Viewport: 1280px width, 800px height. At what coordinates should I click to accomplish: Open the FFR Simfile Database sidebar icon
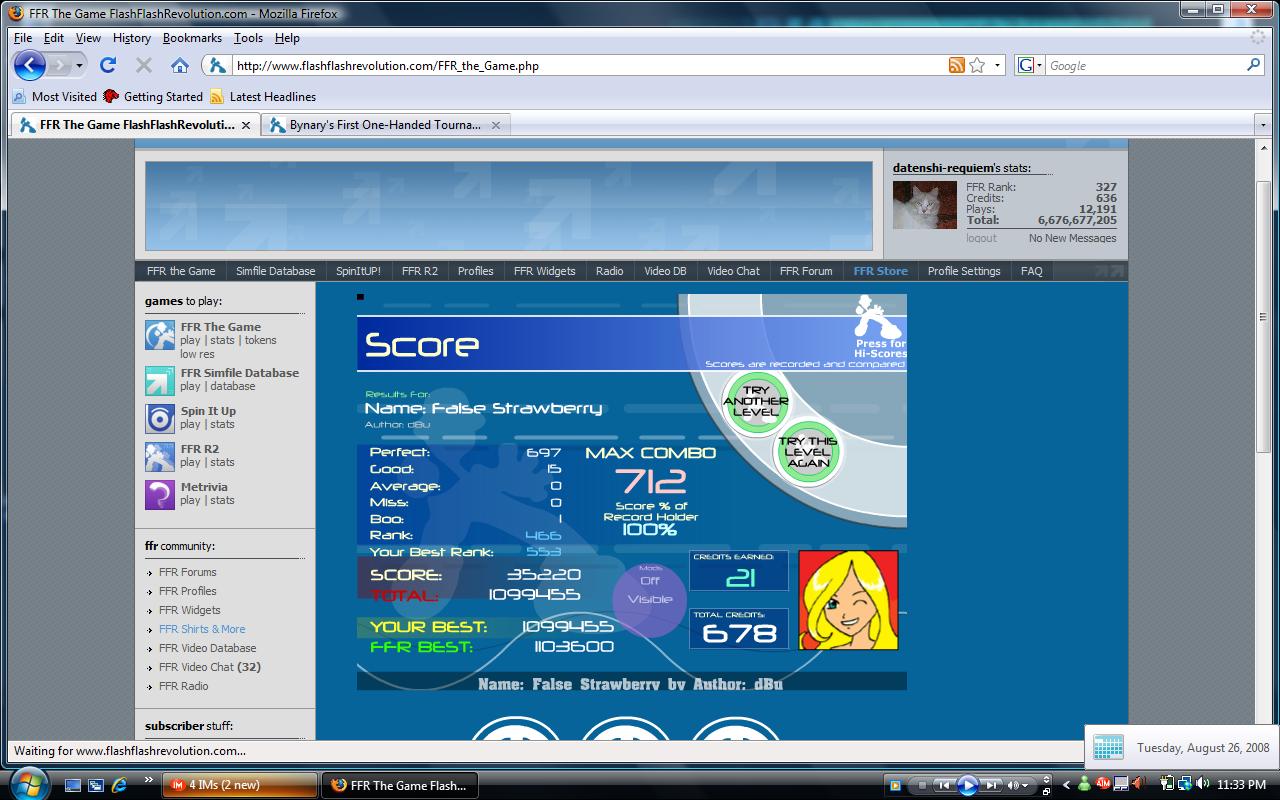tap(160, 380)
